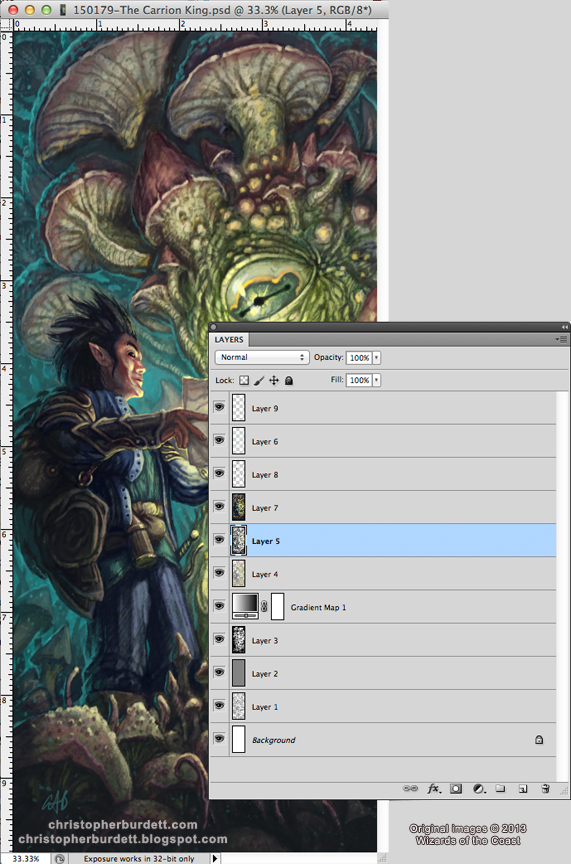Image resolution: width=571 pixels, height=864 pixels.
Task: Select the Gradient Map 1 layer name
Action: coord(319,607)
